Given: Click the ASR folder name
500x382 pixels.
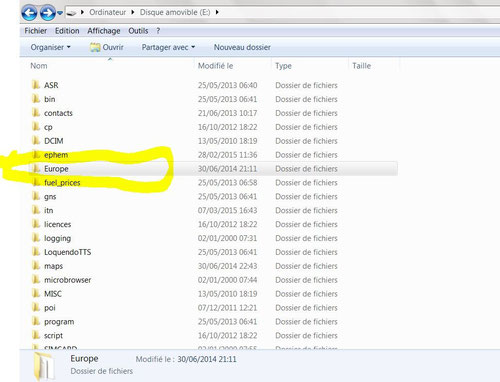Looking at the screenshot, I should [x=51, y=85].
